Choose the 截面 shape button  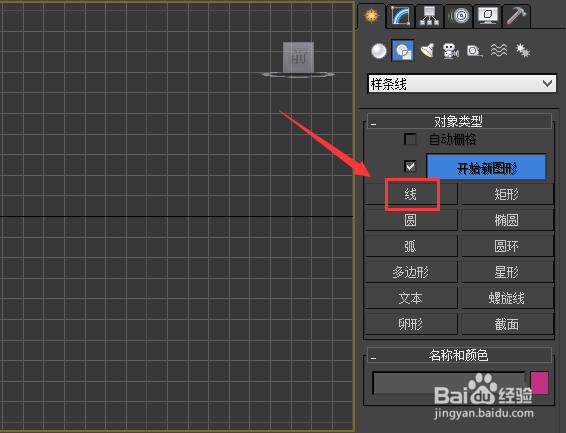pos(507,324)
